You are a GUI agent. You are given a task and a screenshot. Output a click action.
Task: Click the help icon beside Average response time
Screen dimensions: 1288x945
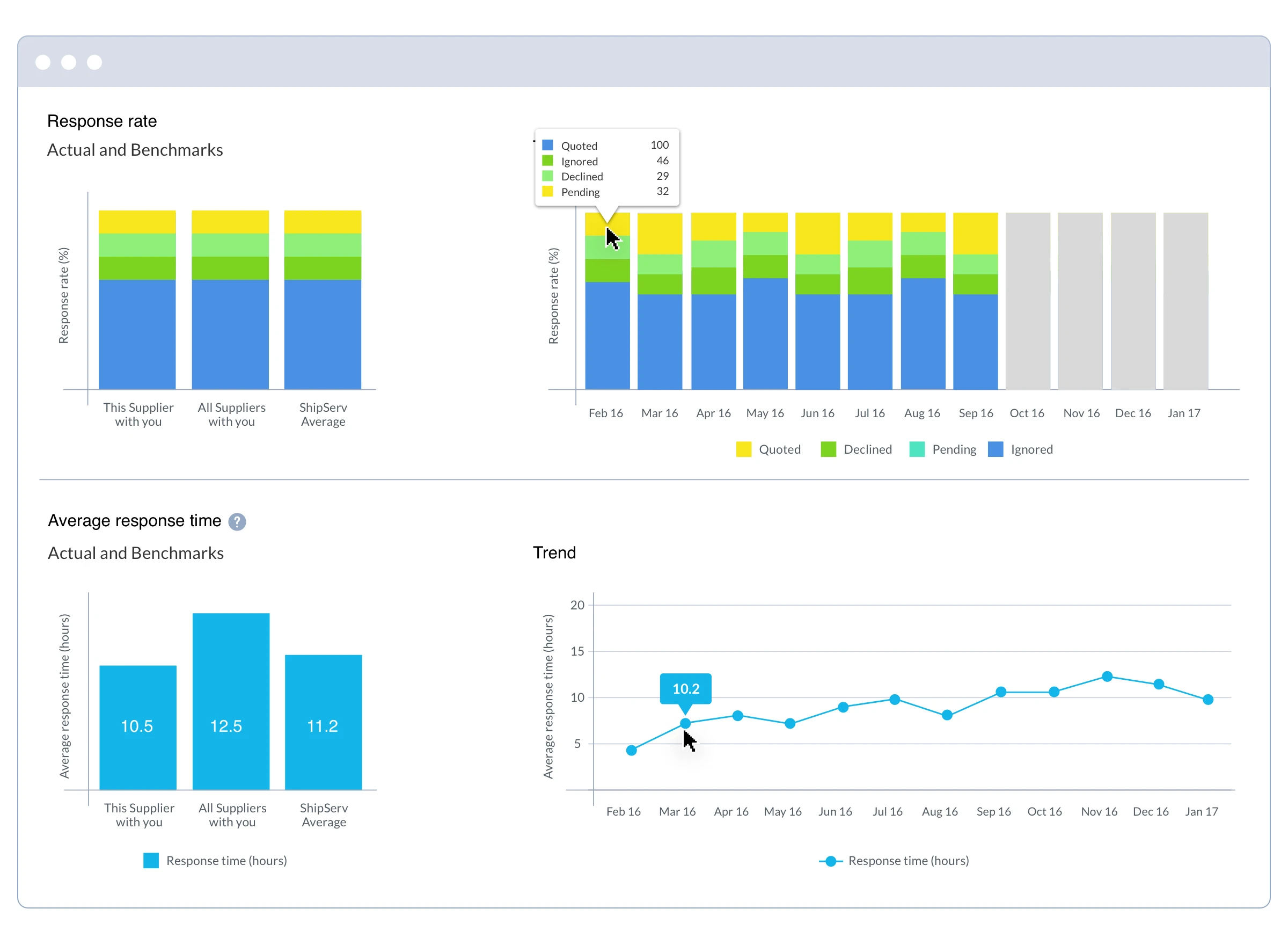coord(237,522)
